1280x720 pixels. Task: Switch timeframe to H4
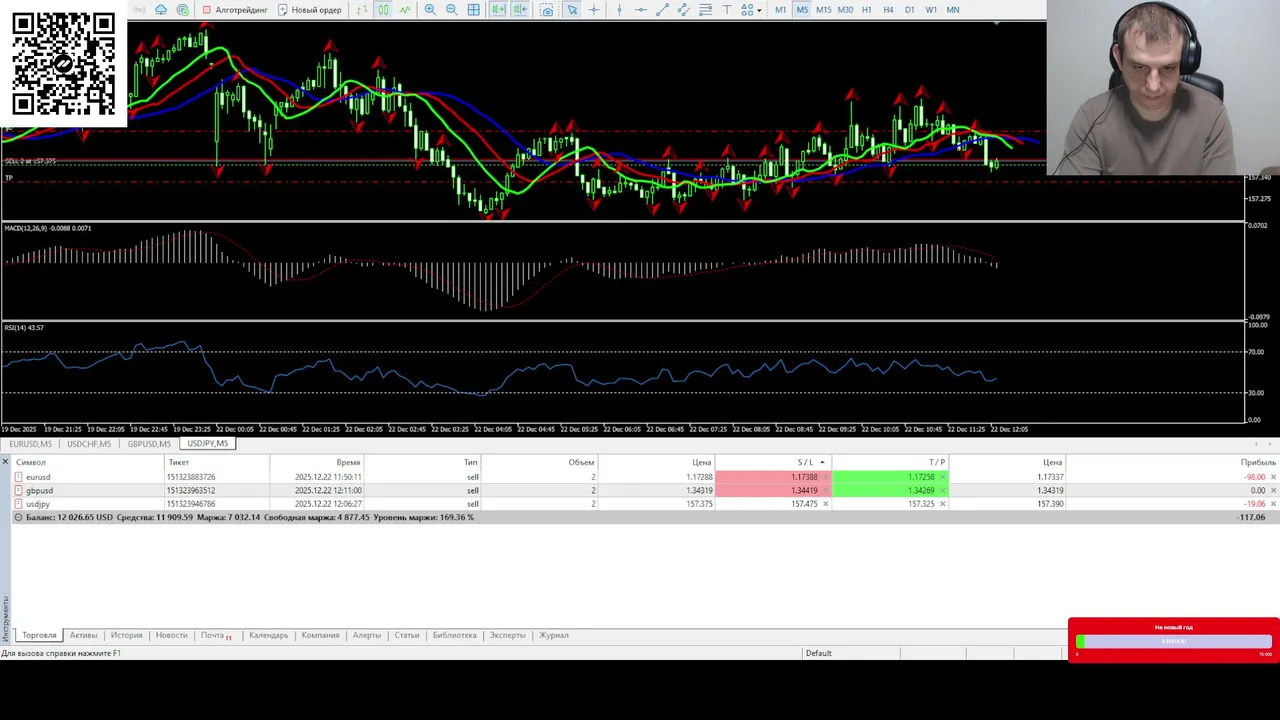coord(888,10)
